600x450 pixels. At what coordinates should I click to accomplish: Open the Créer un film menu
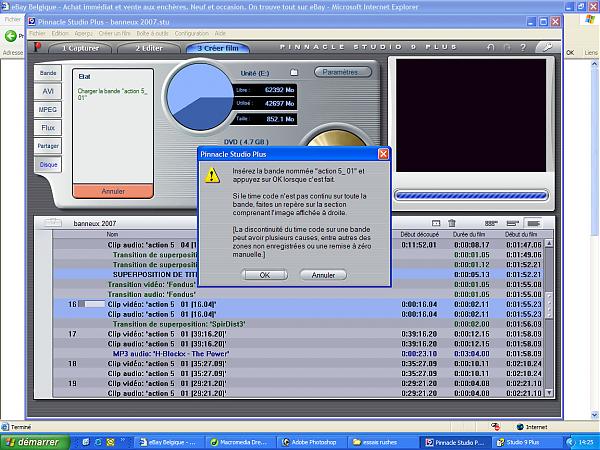click(114, 34)
